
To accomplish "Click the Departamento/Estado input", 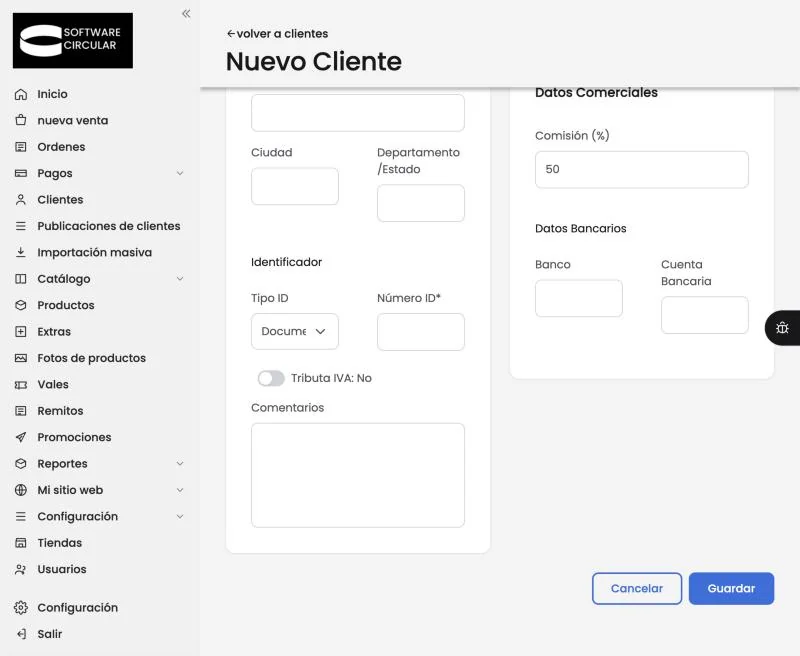I will click(x=421, y=203).
